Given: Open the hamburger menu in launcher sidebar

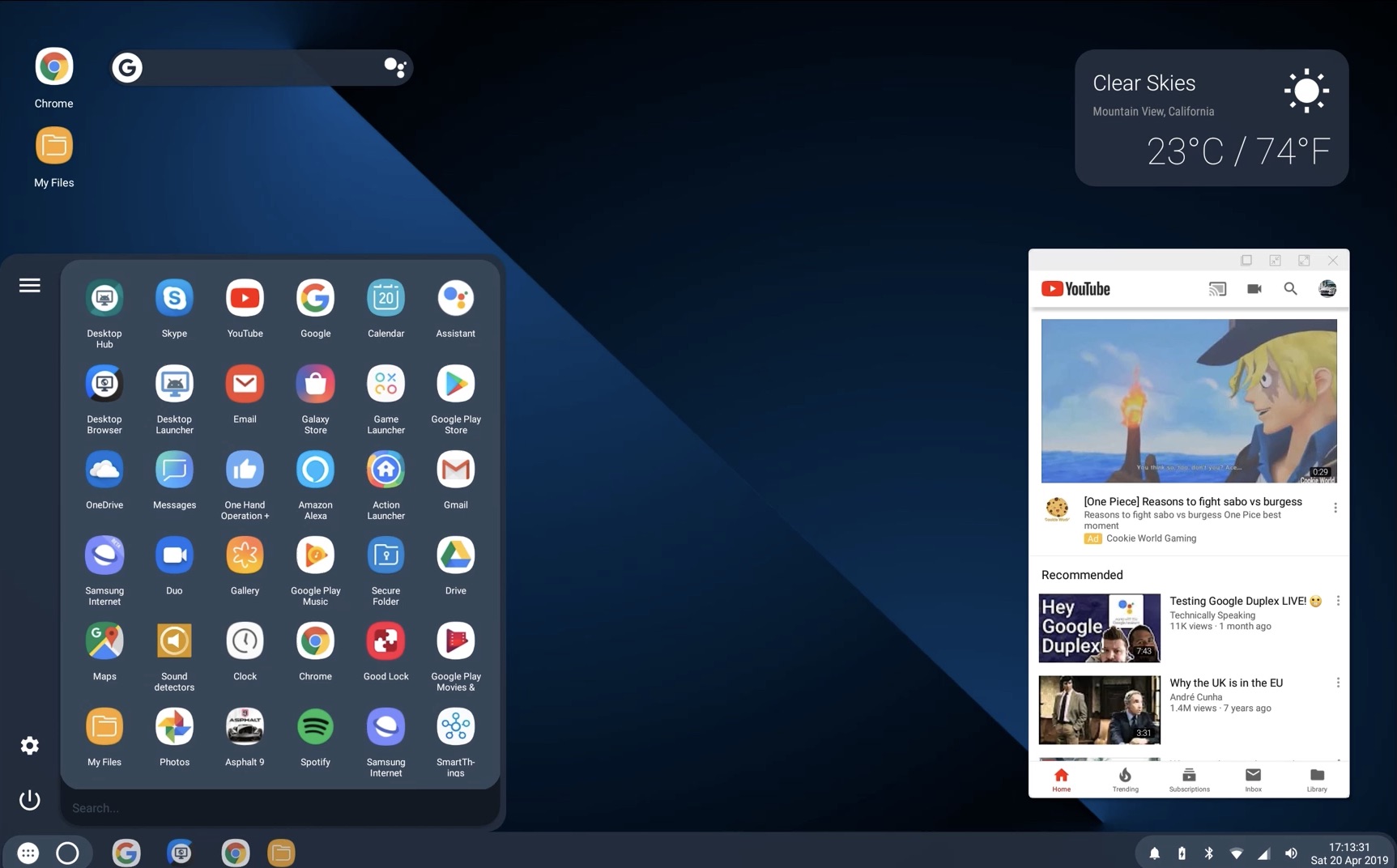Looking at the screenshot, I should [30, 285].
